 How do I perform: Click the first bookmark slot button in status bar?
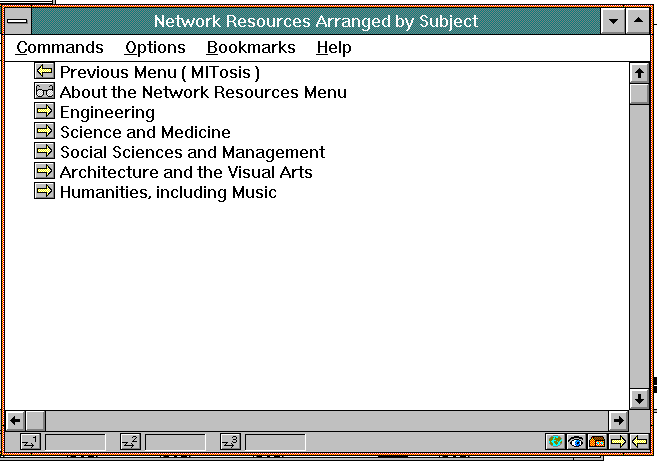[x=30, y=441]
